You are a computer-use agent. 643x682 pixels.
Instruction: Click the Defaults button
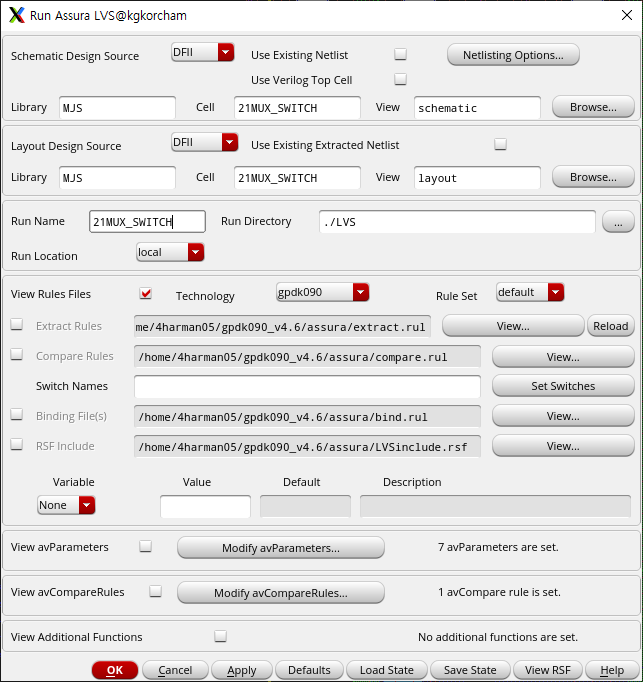309,670
